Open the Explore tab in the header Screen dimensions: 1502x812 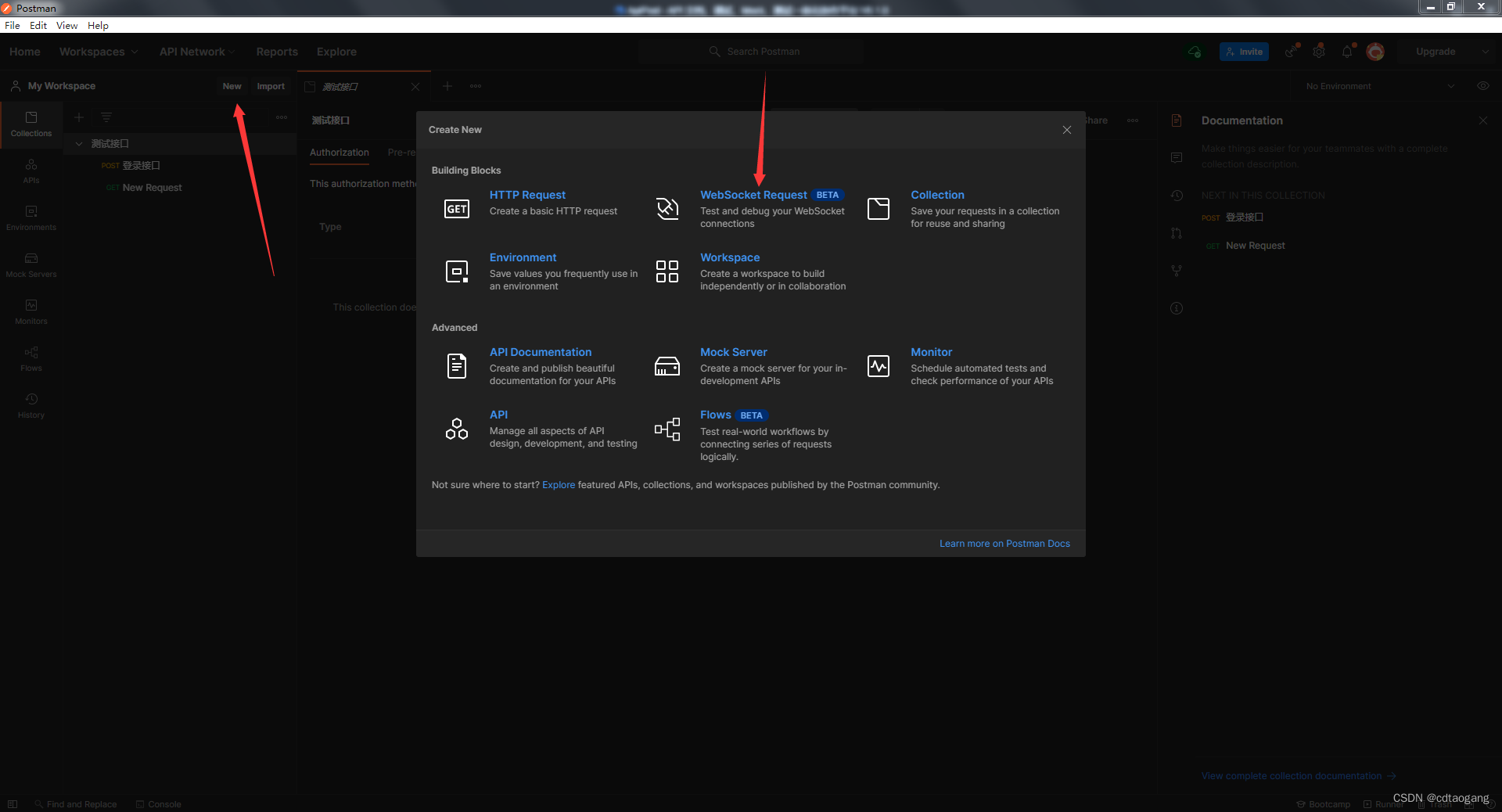click(336, 52)
